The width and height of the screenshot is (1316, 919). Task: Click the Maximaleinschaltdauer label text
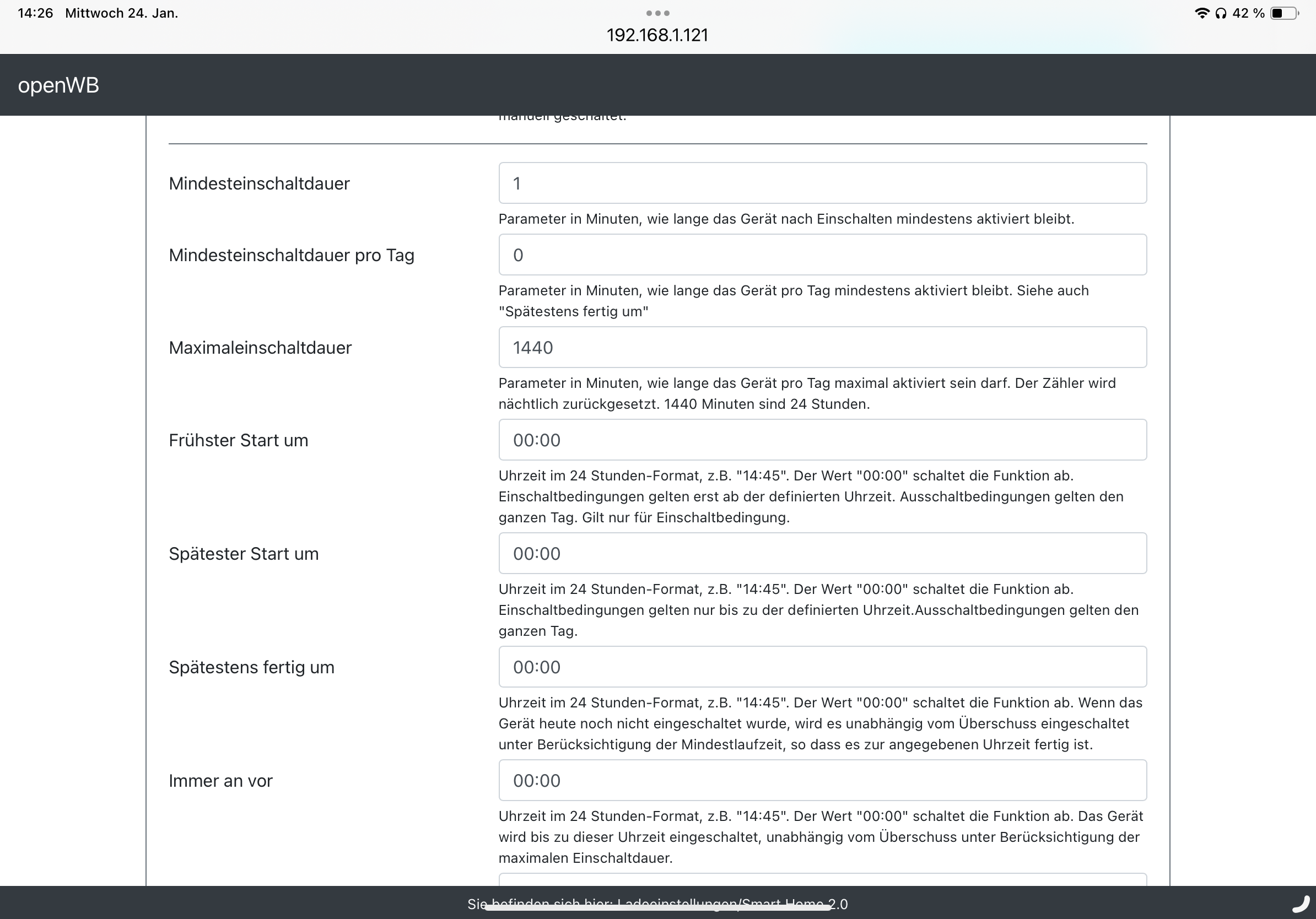coord(260,348)
